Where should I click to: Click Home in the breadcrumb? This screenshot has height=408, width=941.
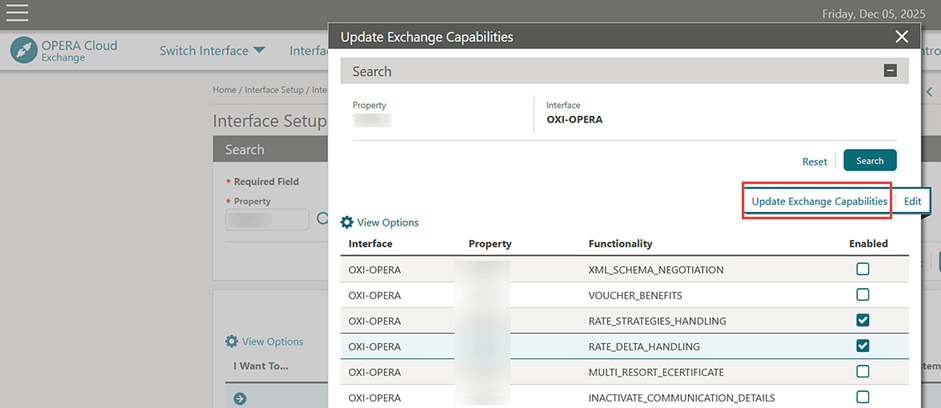tap(224, 89)
